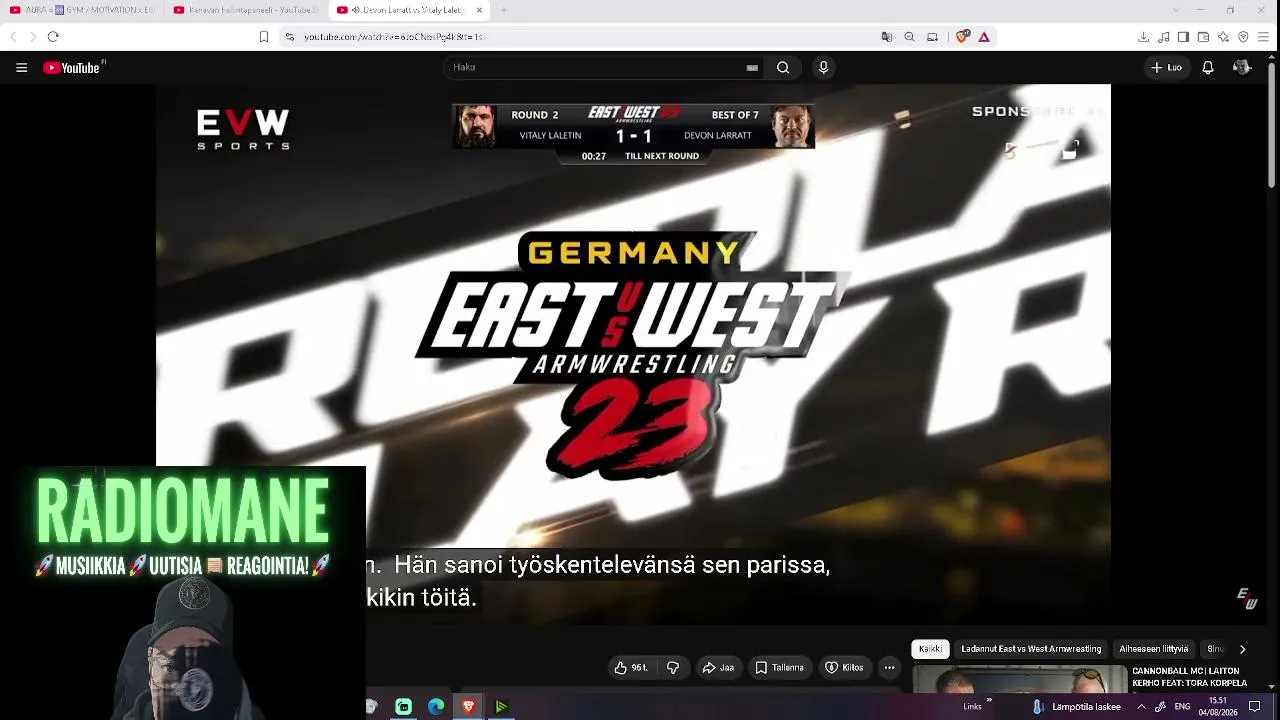Open site settings icon beside the URL

290,37
